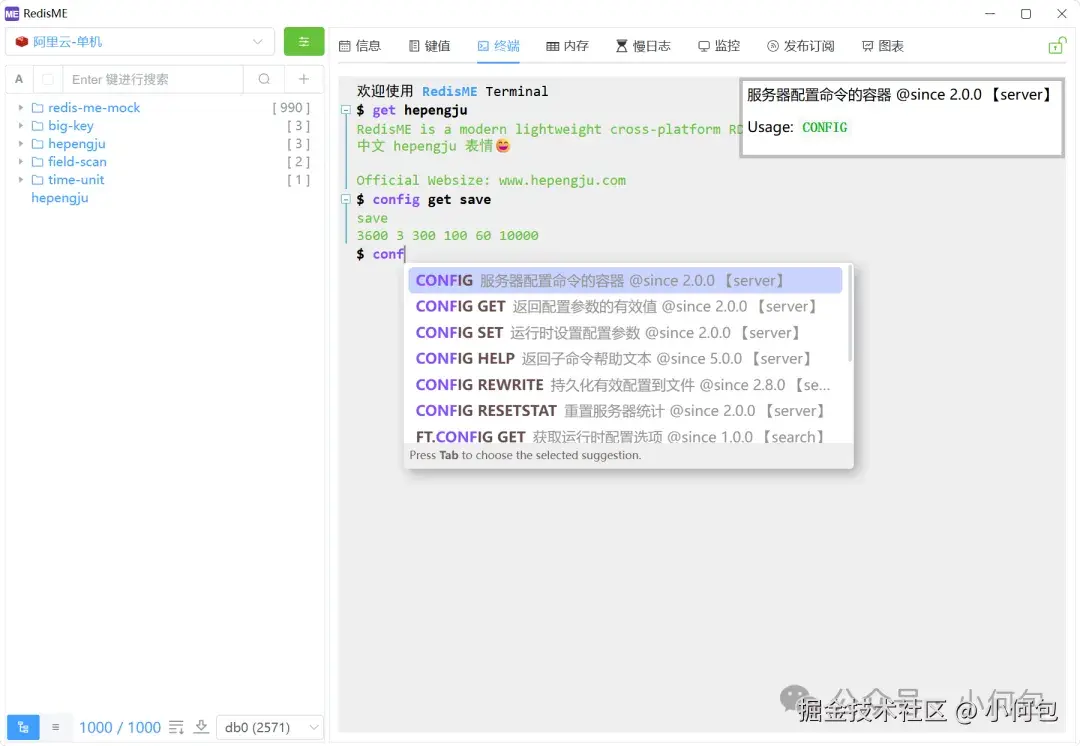Select the CONFIG GET suggestion

tap(625, 307)
